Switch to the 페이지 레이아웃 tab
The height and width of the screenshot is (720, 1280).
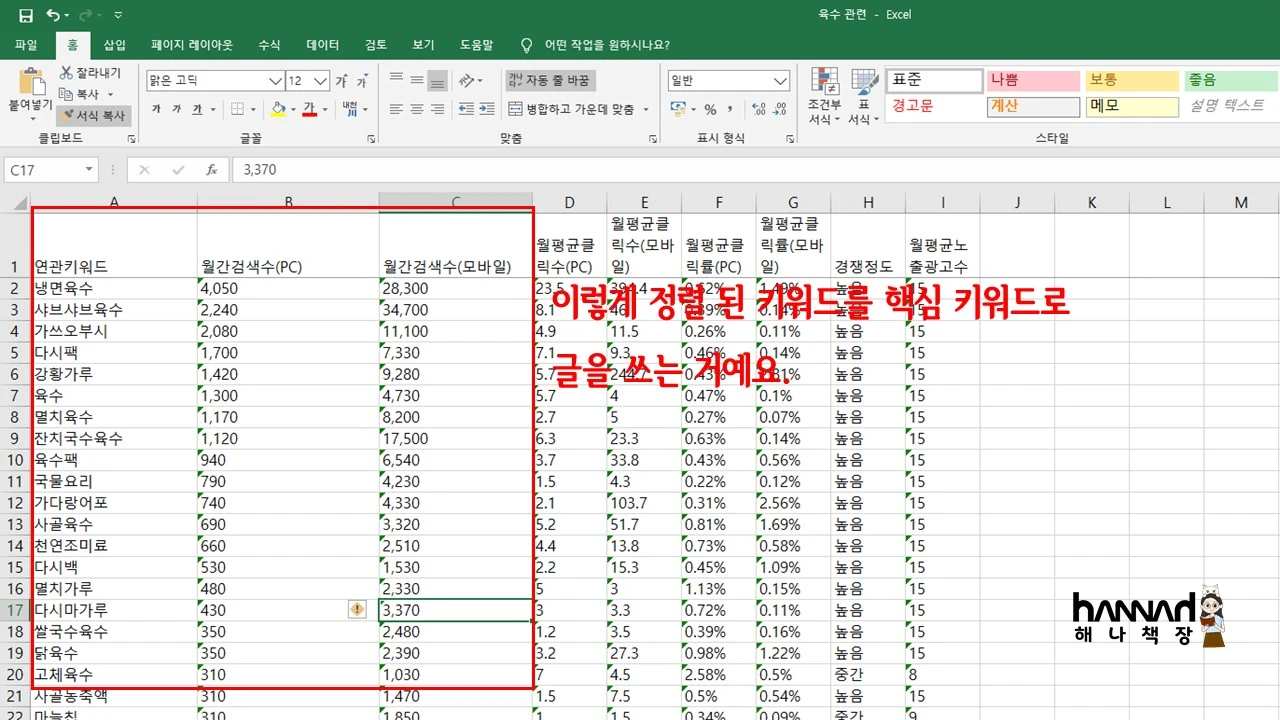tap(192, 45)
